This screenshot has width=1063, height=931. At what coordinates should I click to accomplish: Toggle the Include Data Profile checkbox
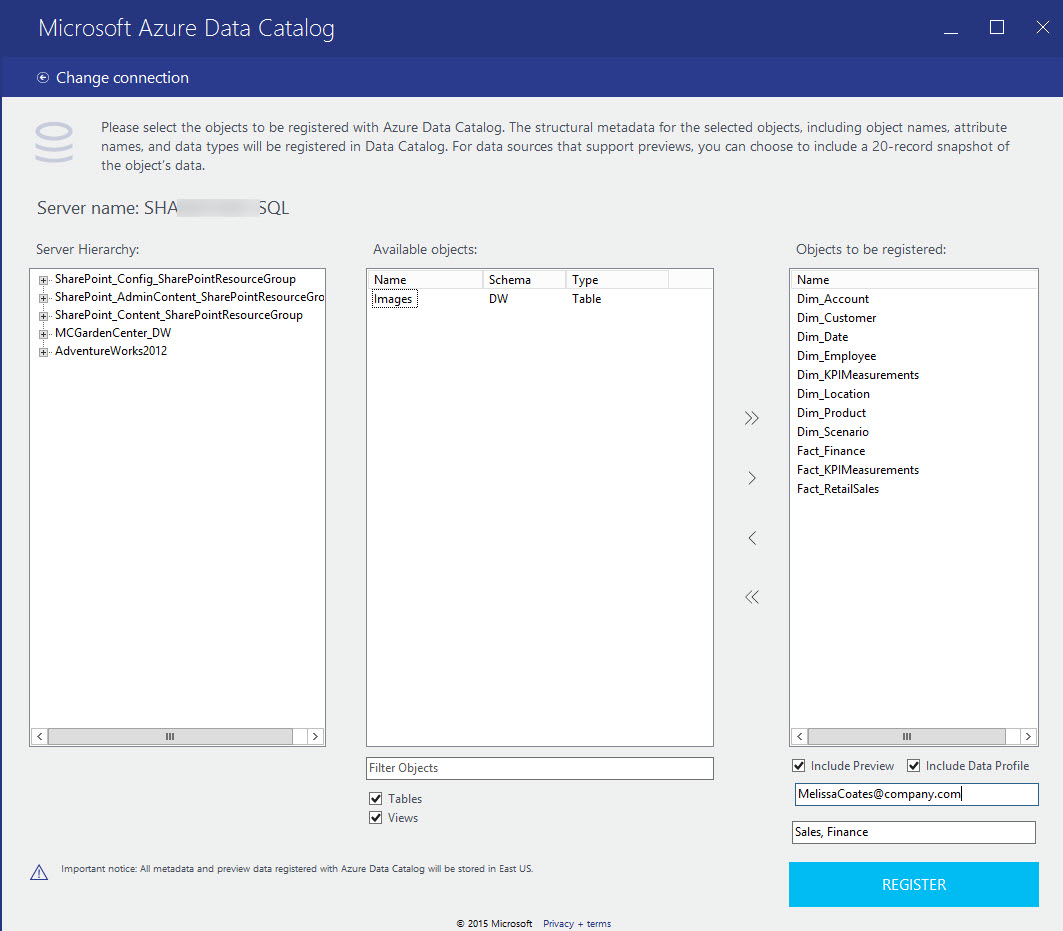pos(914,766)
